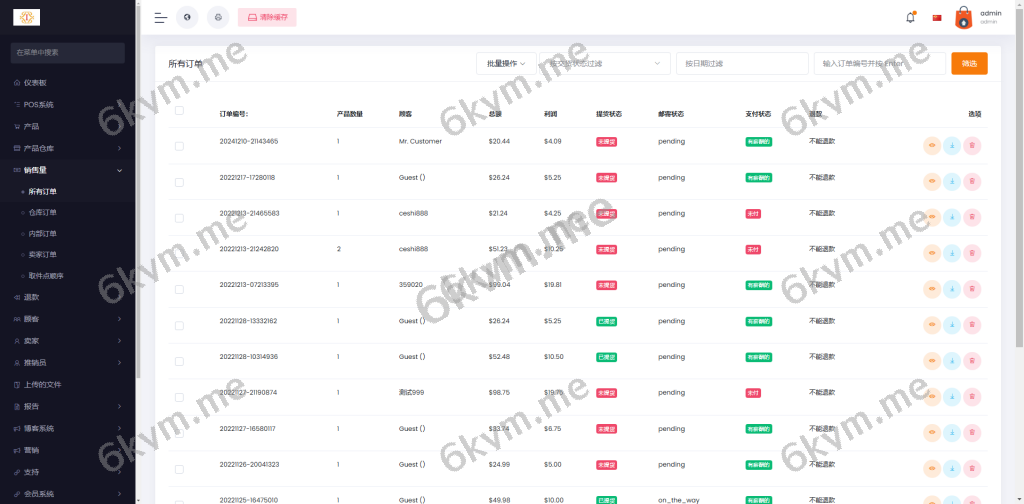The height and width of the screenshot is (504, 1024).
Task: Click the order number search input field
Action: pos(879,63)
